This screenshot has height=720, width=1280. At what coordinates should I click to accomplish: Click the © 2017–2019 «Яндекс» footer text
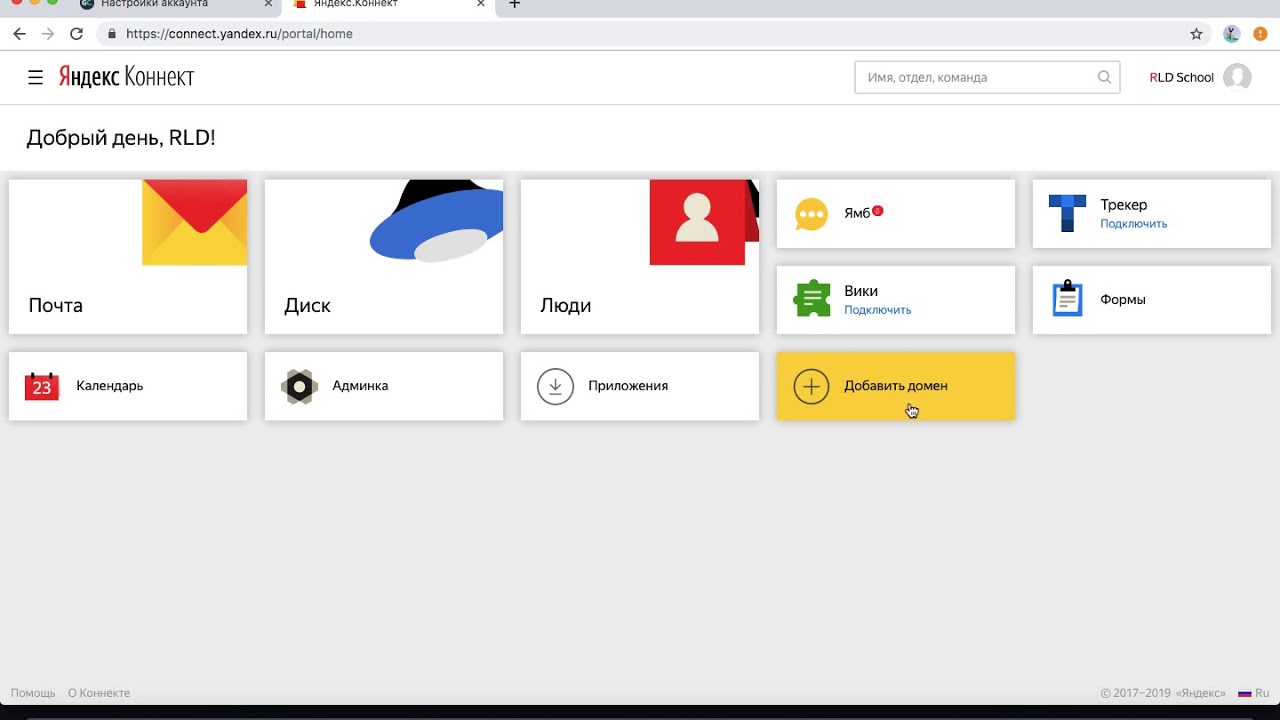point(1163,693)
